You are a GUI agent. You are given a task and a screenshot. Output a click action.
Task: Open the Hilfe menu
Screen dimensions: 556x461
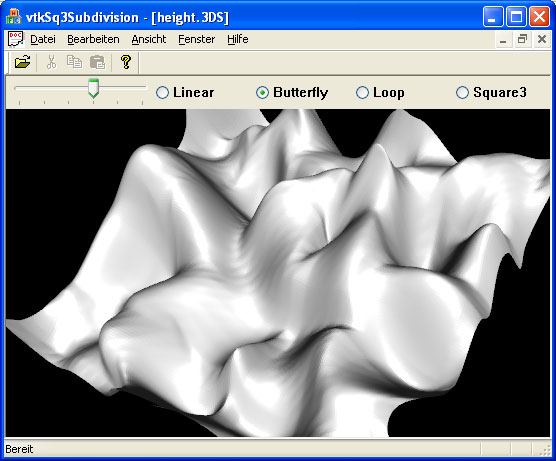(x=238, y=39)
